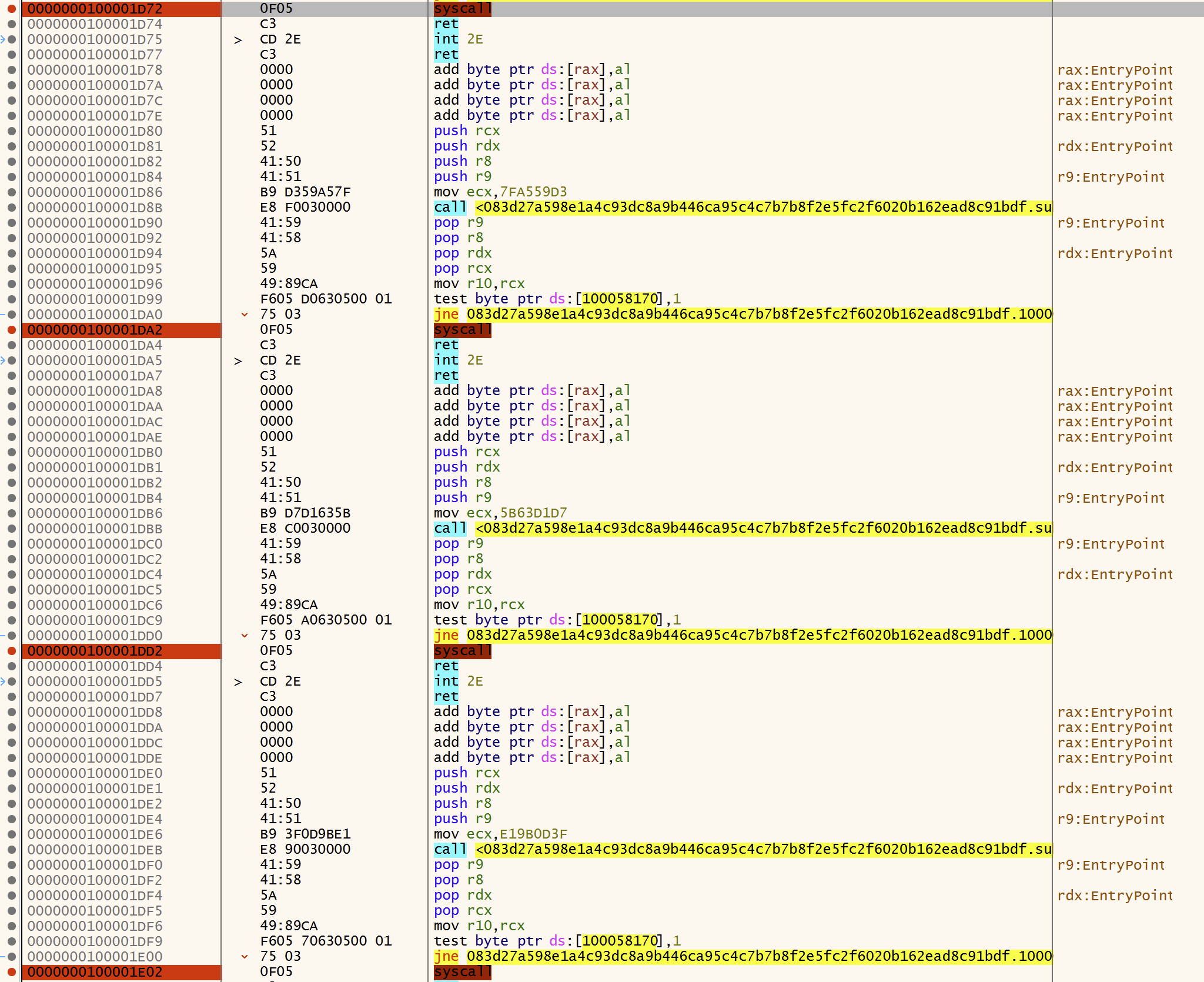The width and height of the screenshot is (1204, 982).
Task: Click int 2E instruction at 1DD5
Action: point(459,682)
